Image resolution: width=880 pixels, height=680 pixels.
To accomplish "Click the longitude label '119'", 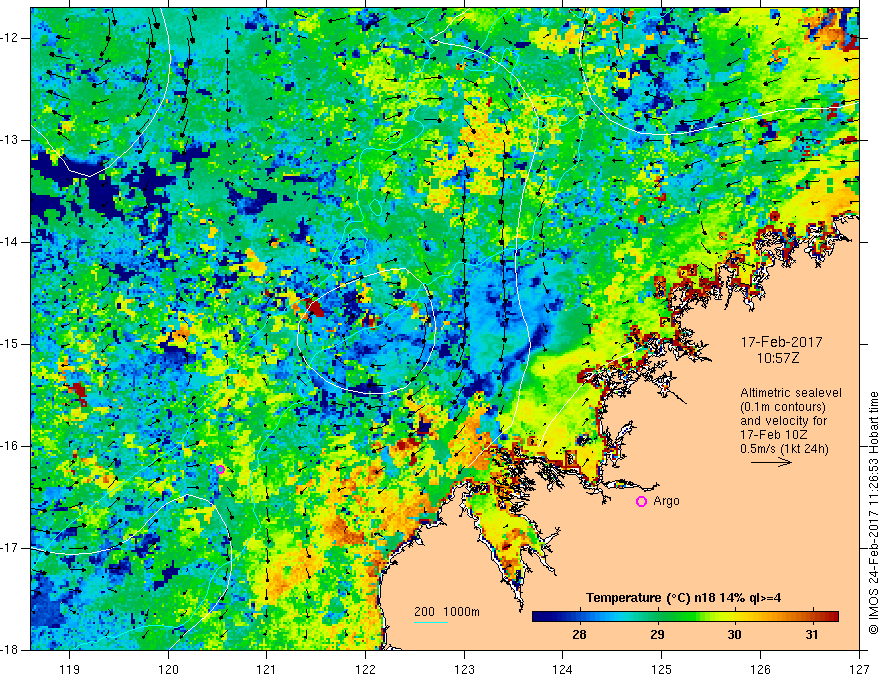I will 70,669.
